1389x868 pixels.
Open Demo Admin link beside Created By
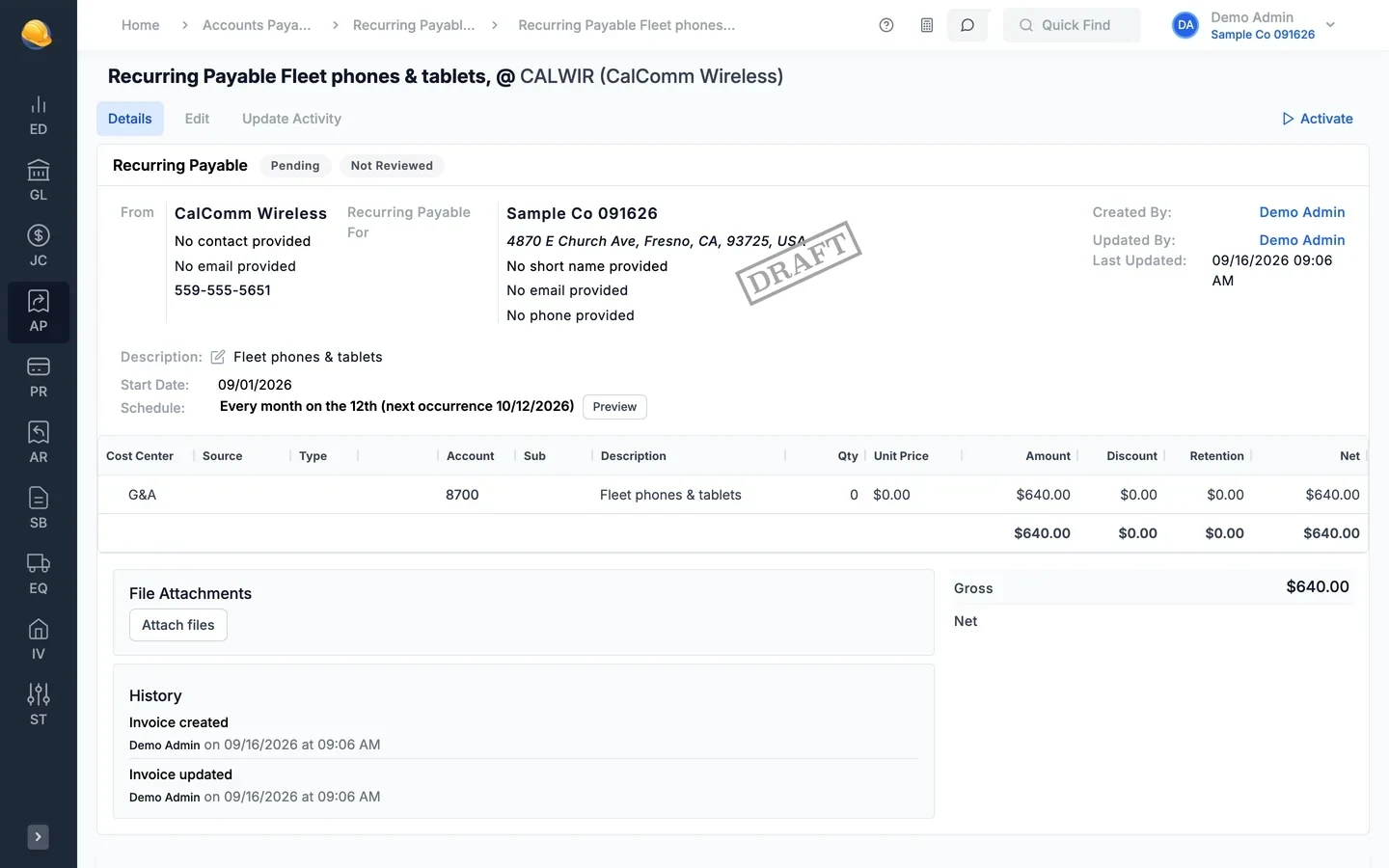click(1302, 212)
